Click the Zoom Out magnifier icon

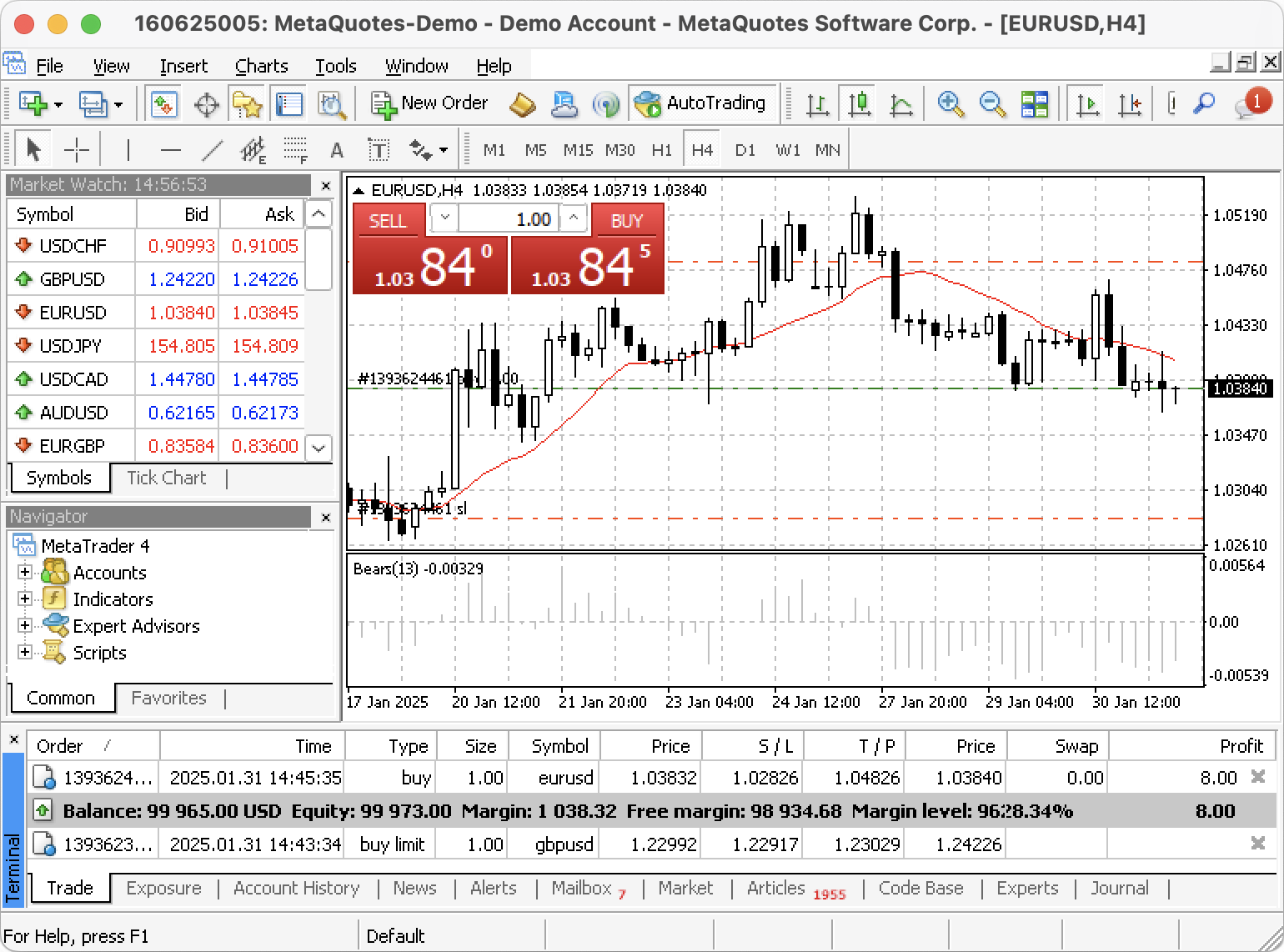click(992, 104)
